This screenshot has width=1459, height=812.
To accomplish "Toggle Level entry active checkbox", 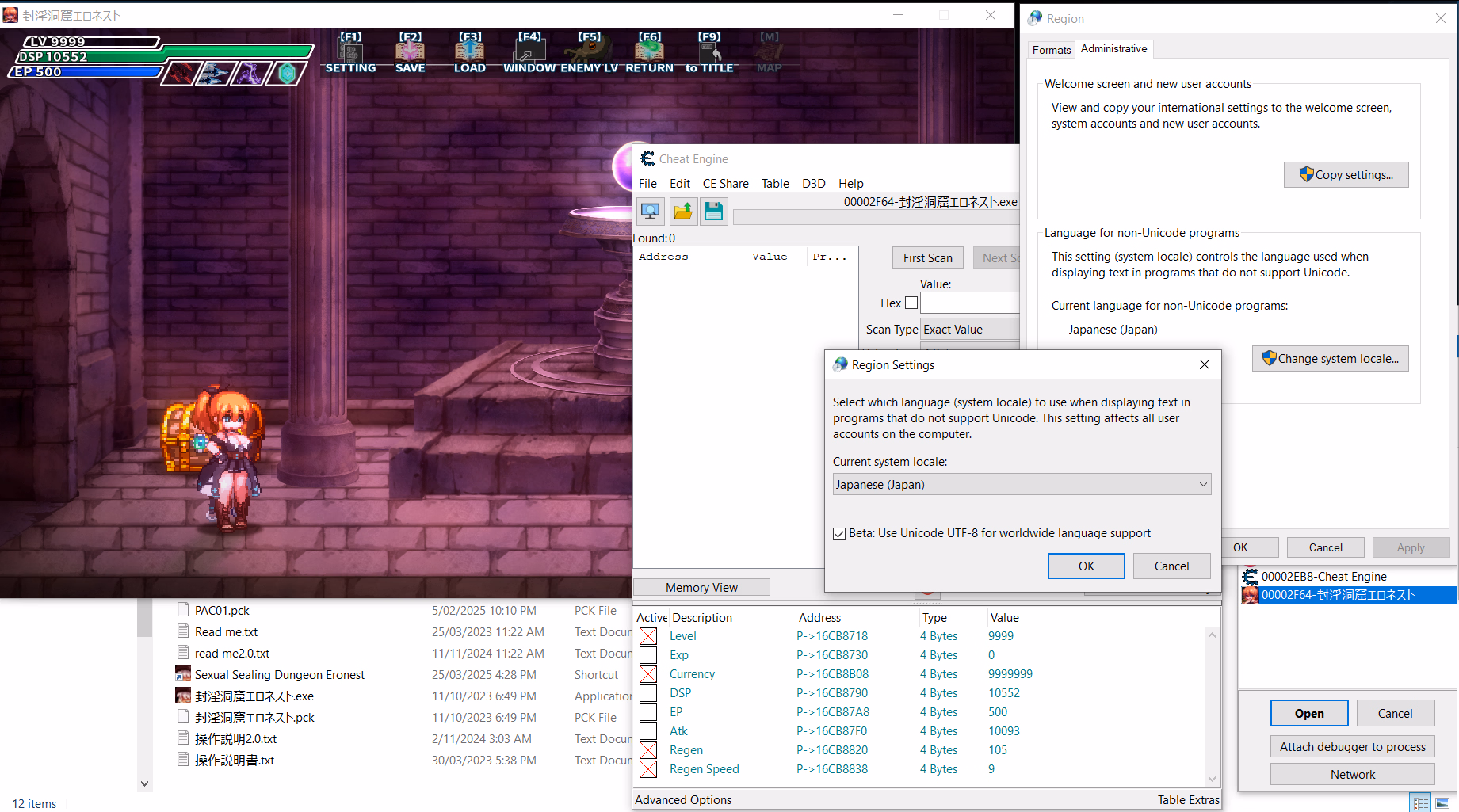I will pos(648,636).
